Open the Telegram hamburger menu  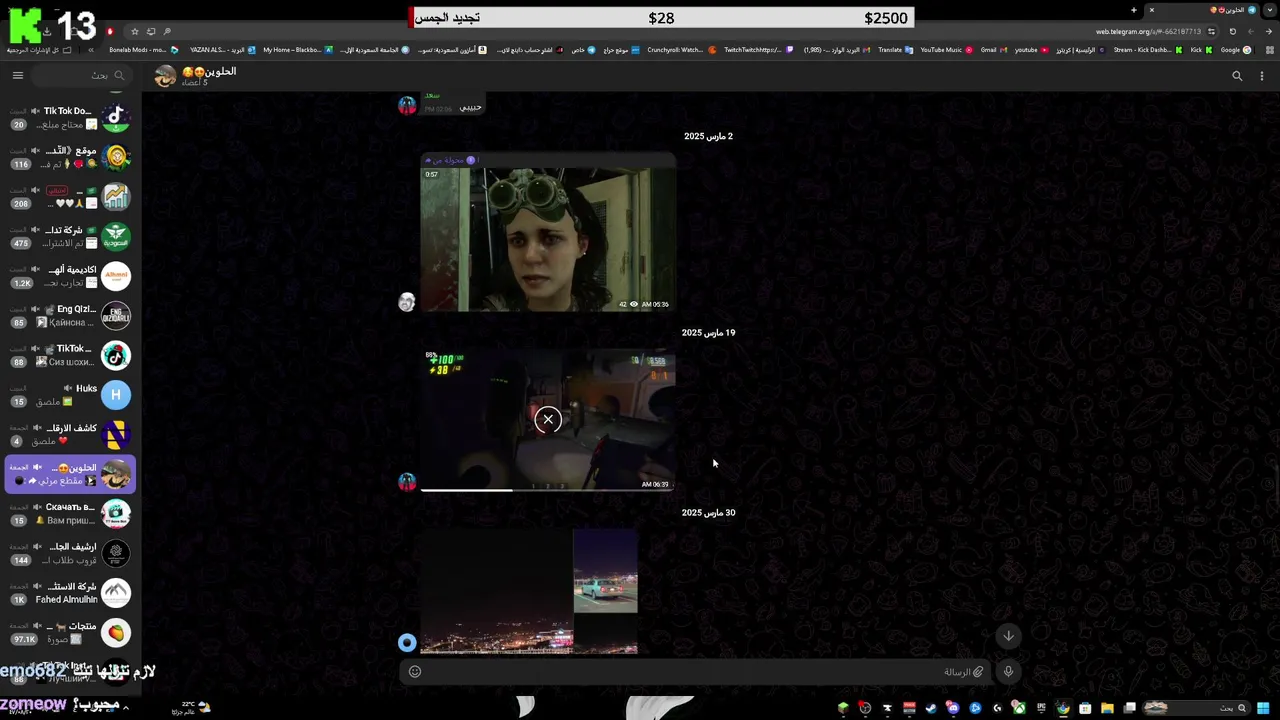(17, 75)
